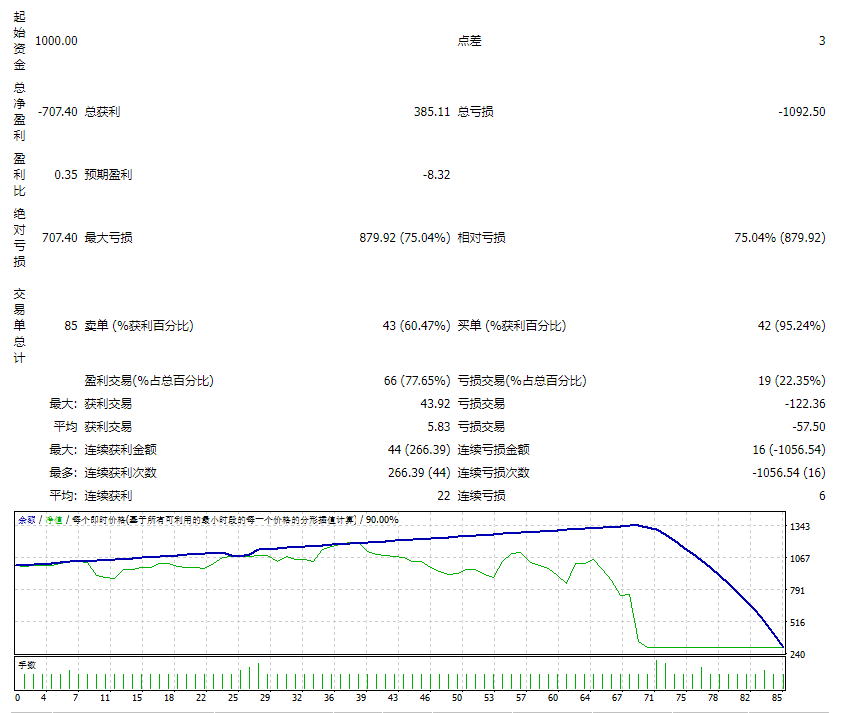Viewport: 842px width, 713px height.
Task: Select the 手数 volume panel label
Action: 27,664
